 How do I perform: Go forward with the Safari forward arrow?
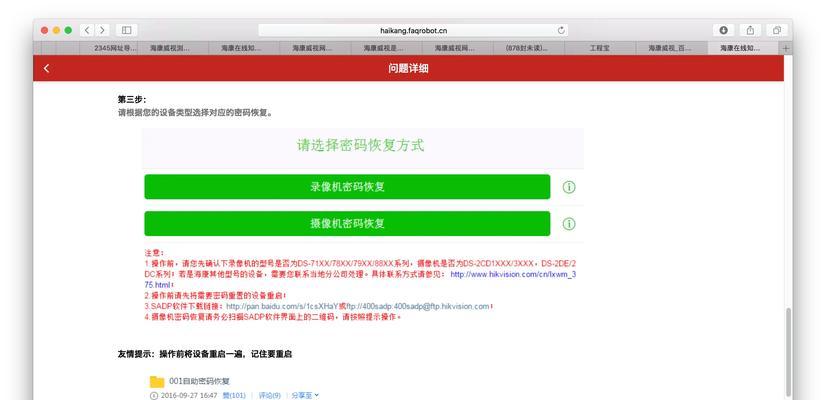(x=102, y=31)
